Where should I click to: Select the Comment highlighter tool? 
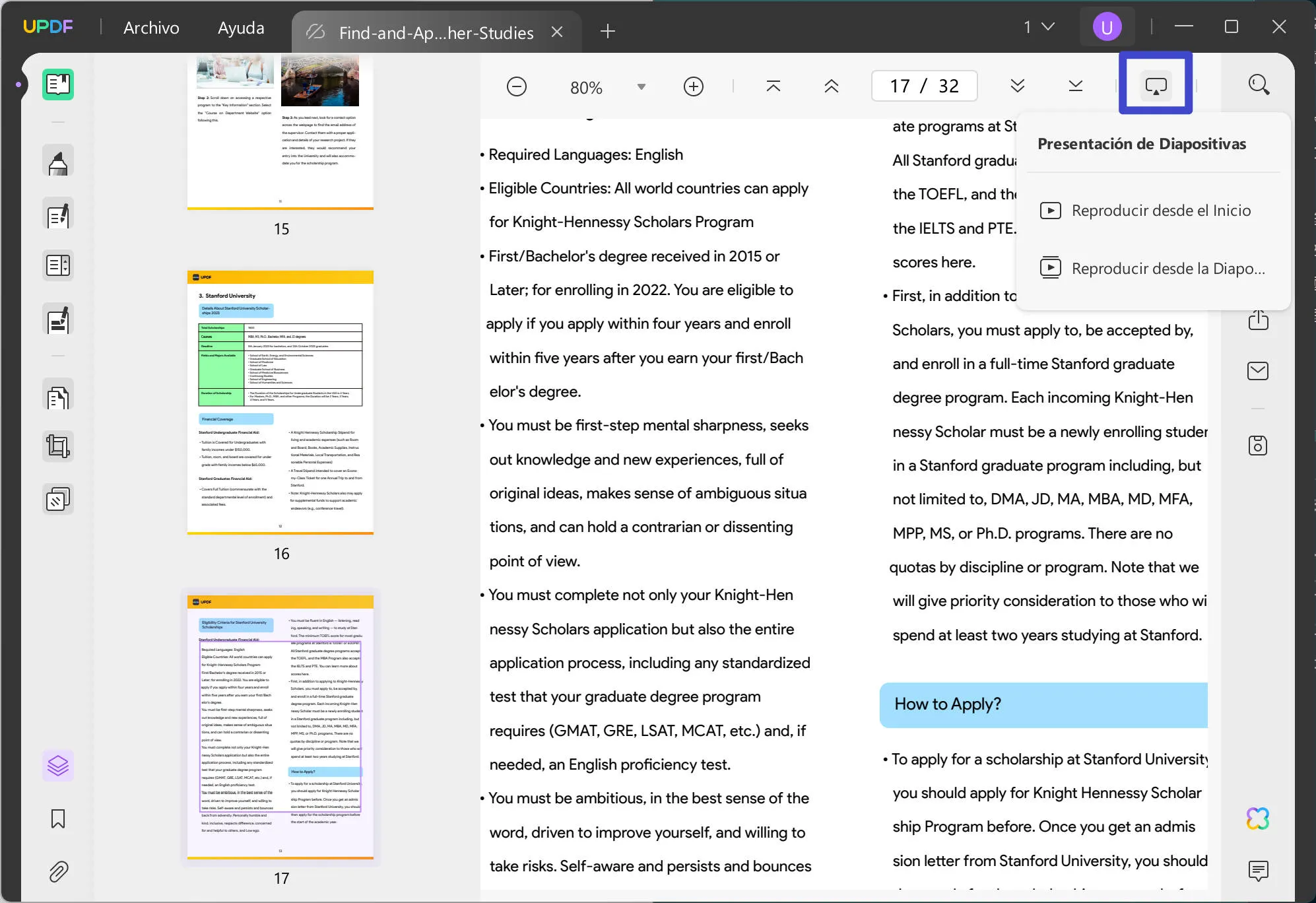(58, 162)
